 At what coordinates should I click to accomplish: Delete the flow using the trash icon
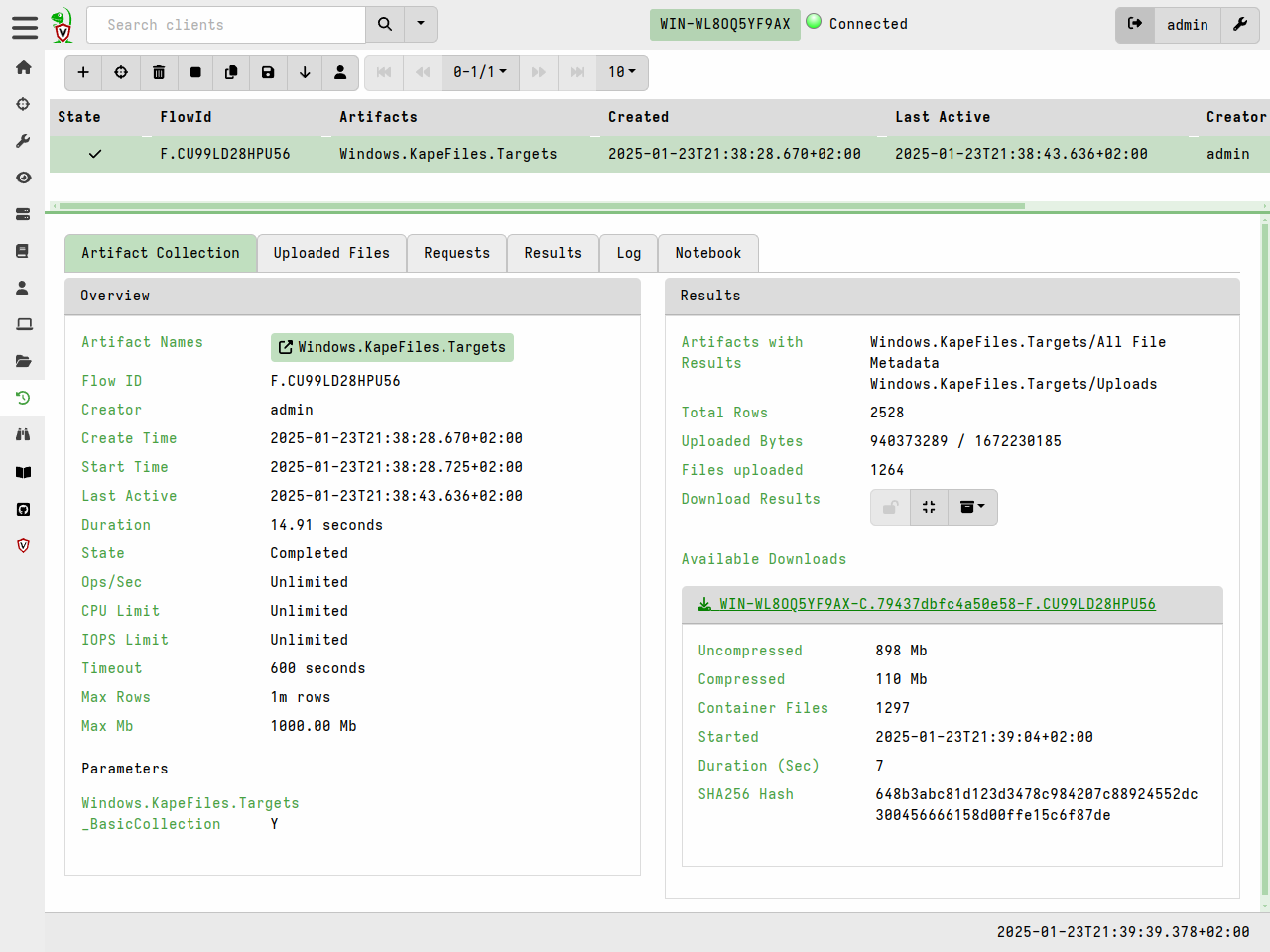point(159,72)
